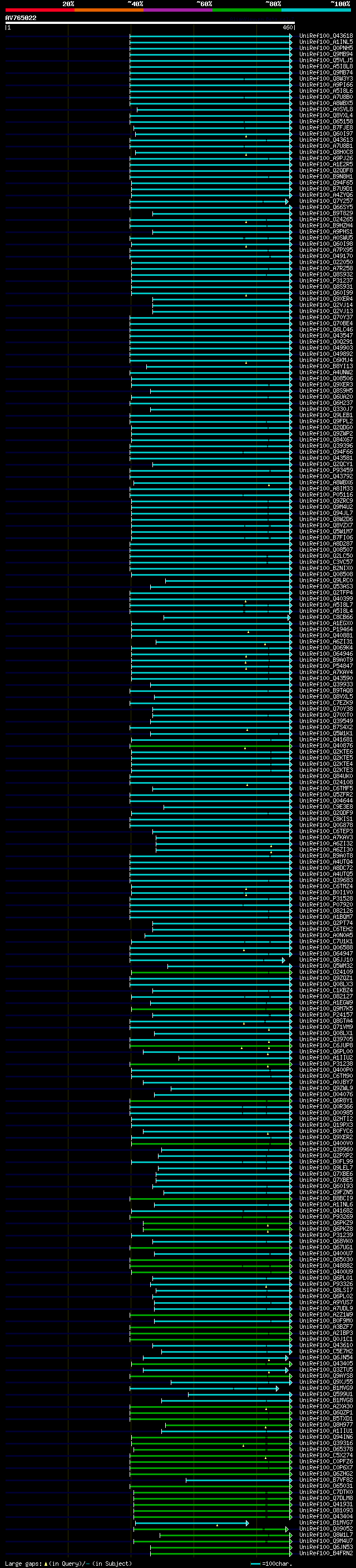Open hit UniRef100_A5I8L6
The width and height of the screenshot is (356, 1568).
tap(326, 91)
